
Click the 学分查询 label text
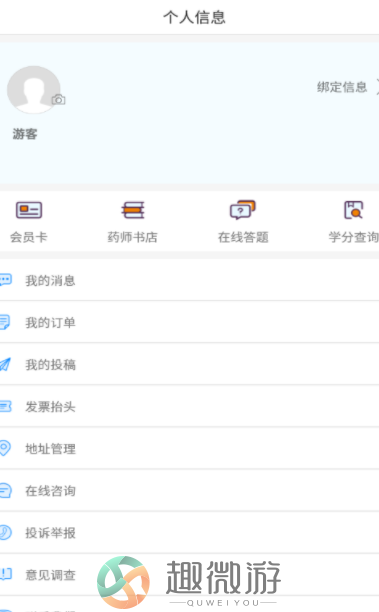click(354, 237)
